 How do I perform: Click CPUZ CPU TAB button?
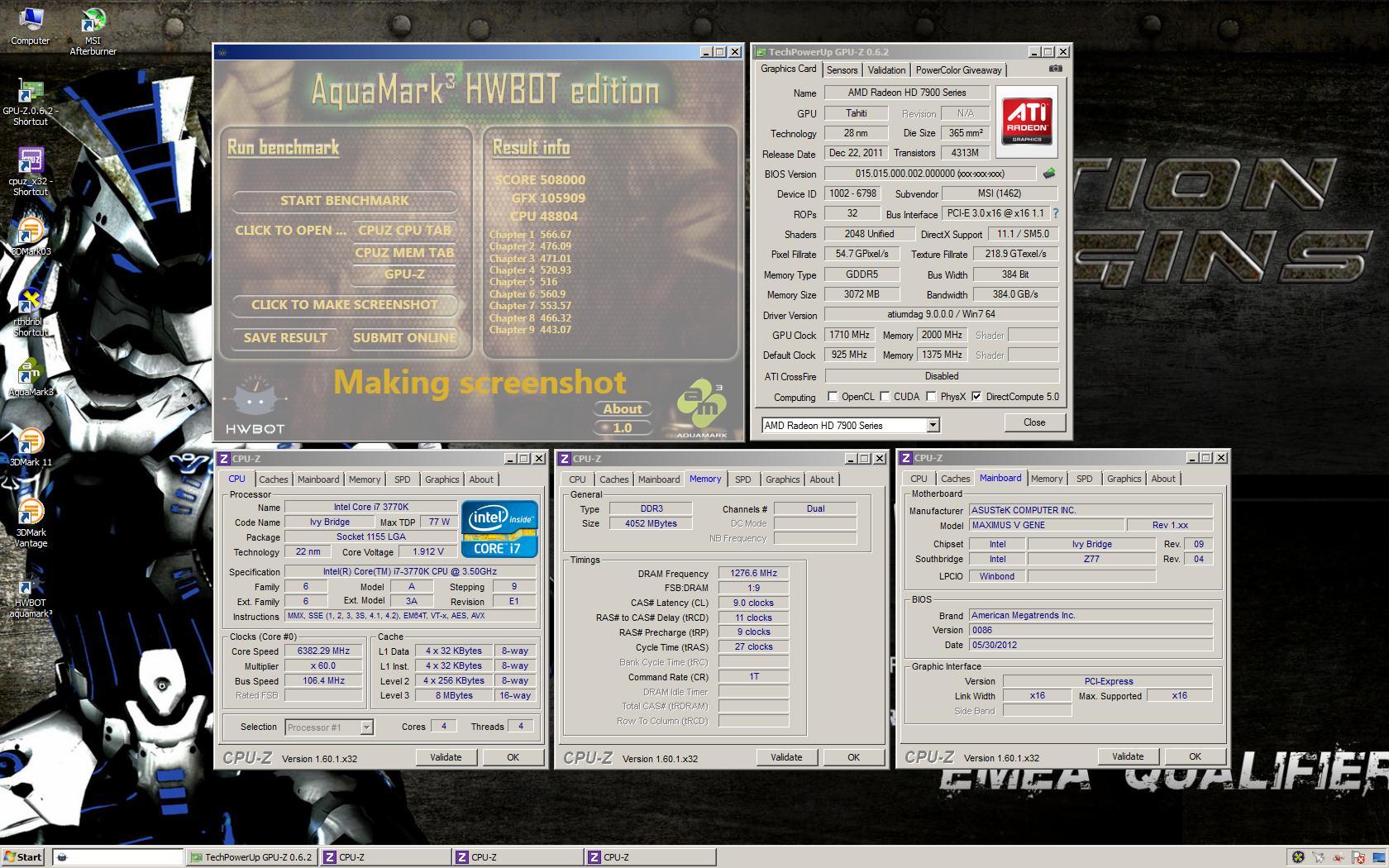coord(404,231)
